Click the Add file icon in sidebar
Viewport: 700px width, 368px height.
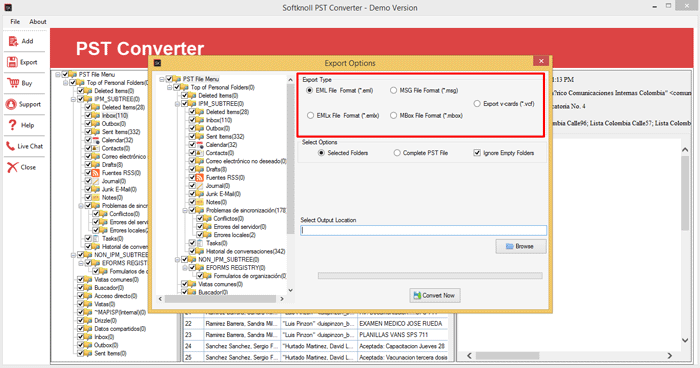[x=13, y=41]
